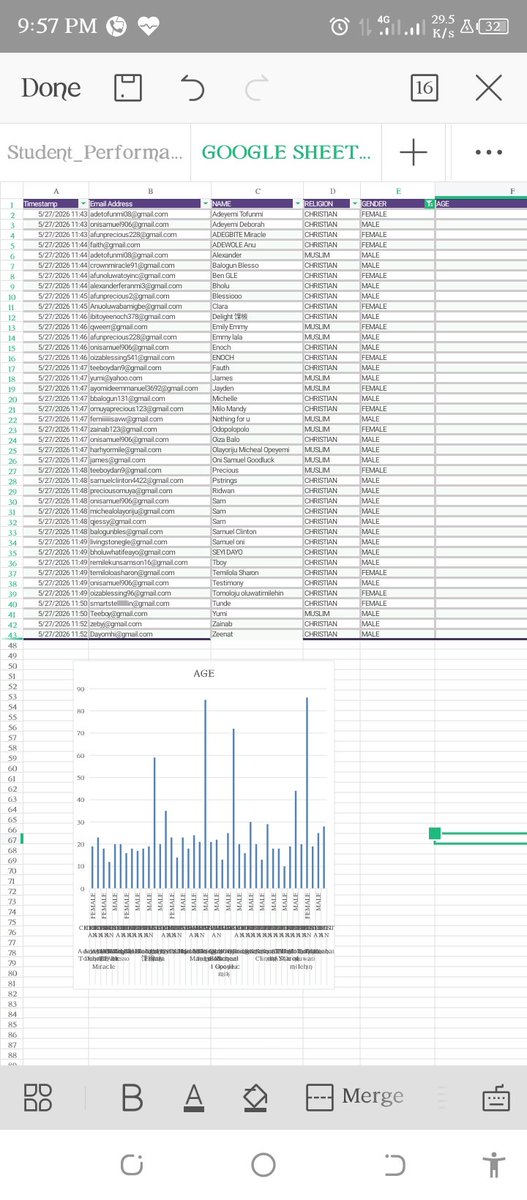
Task: Open the Email Address filter dropdown
Action: [205, 204]
